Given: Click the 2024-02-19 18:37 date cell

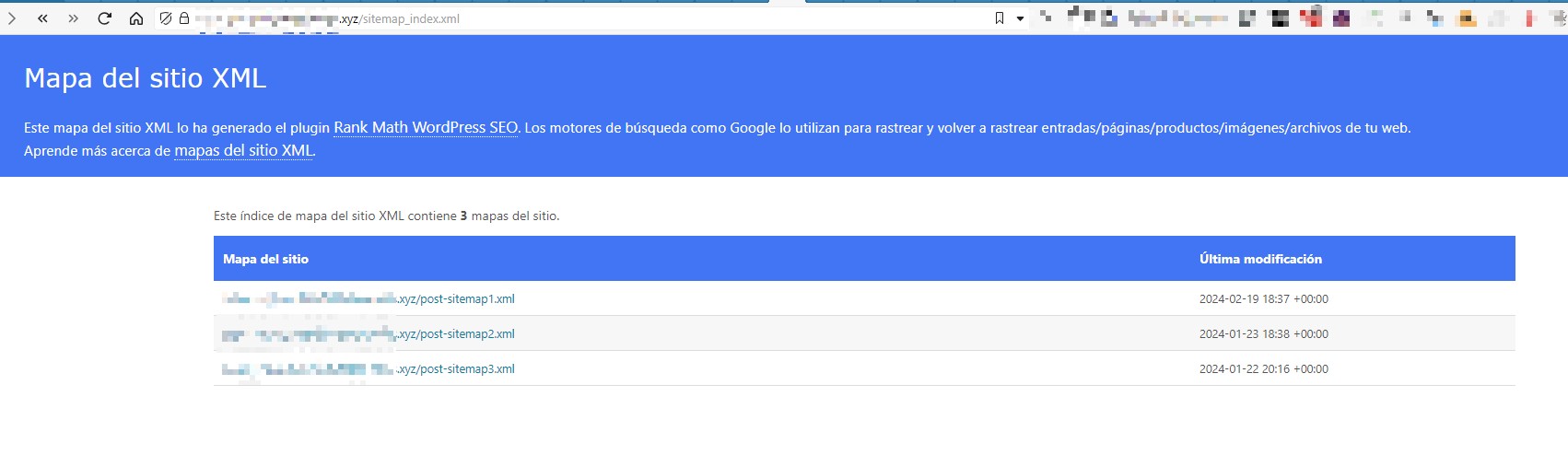Looking at the screenshot, I should coord(1263,299).
